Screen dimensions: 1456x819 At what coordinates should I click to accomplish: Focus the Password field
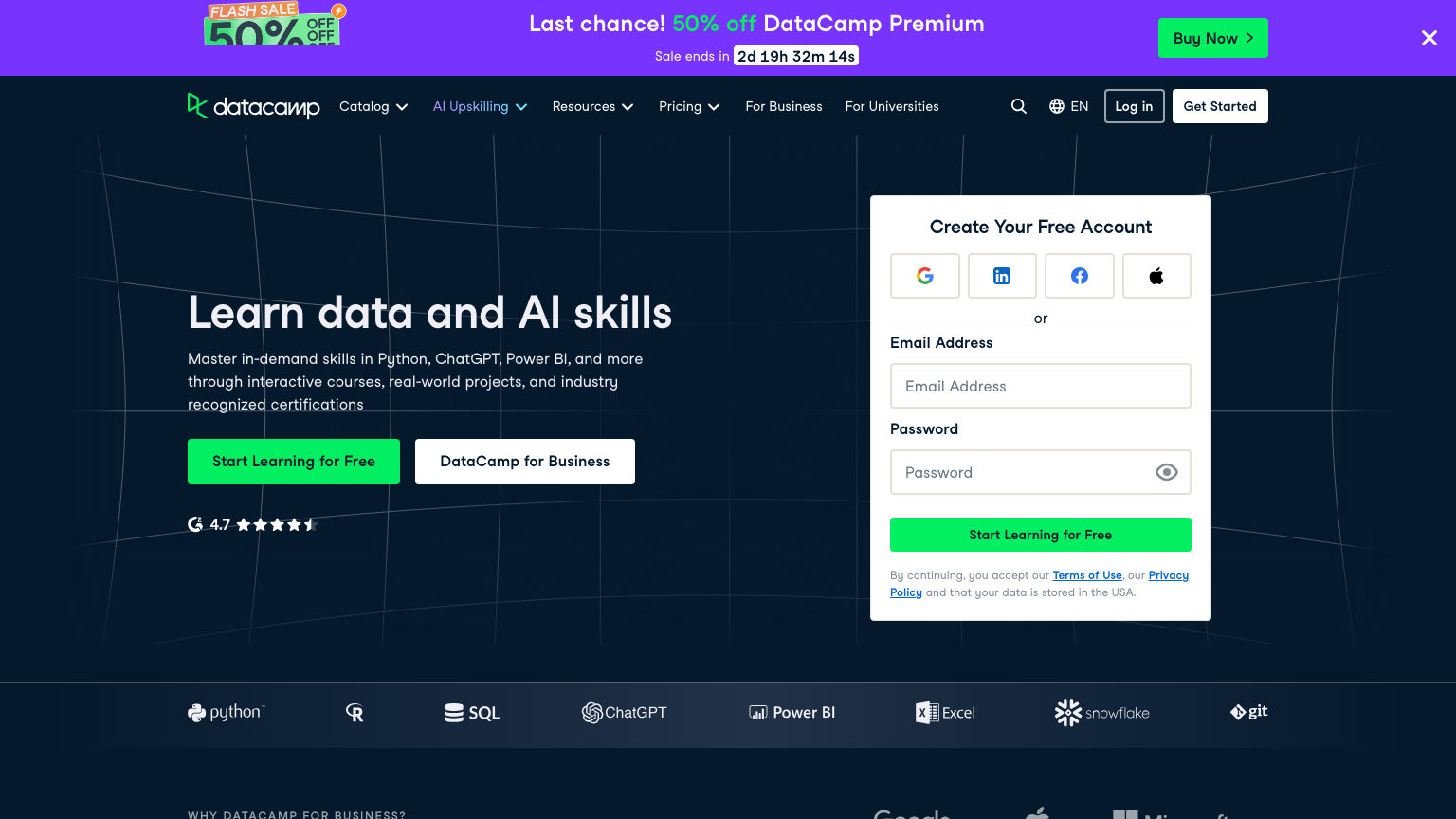[x=1041, y=472]
